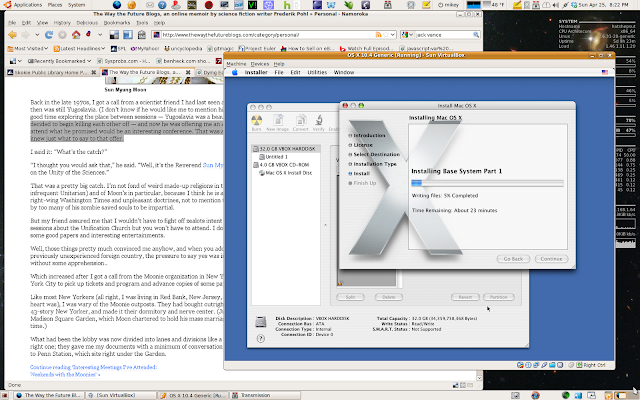
Task: Click volume speaker icon in system tray
Action: 556,5
